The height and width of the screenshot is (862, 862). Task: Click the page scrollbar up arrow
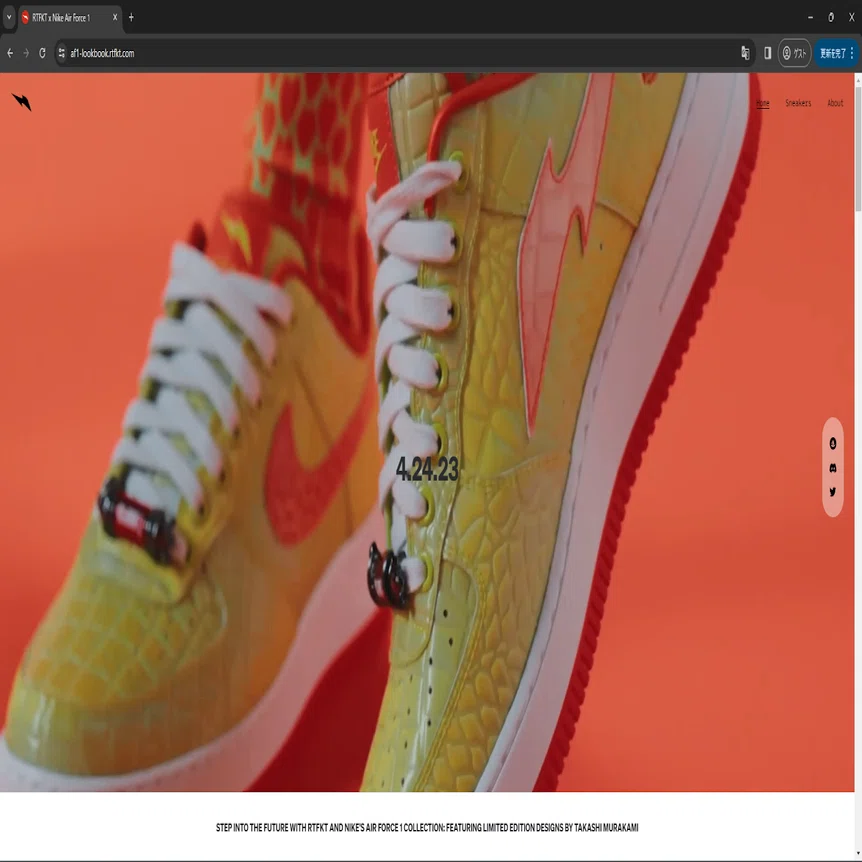[x=858, y=79]
